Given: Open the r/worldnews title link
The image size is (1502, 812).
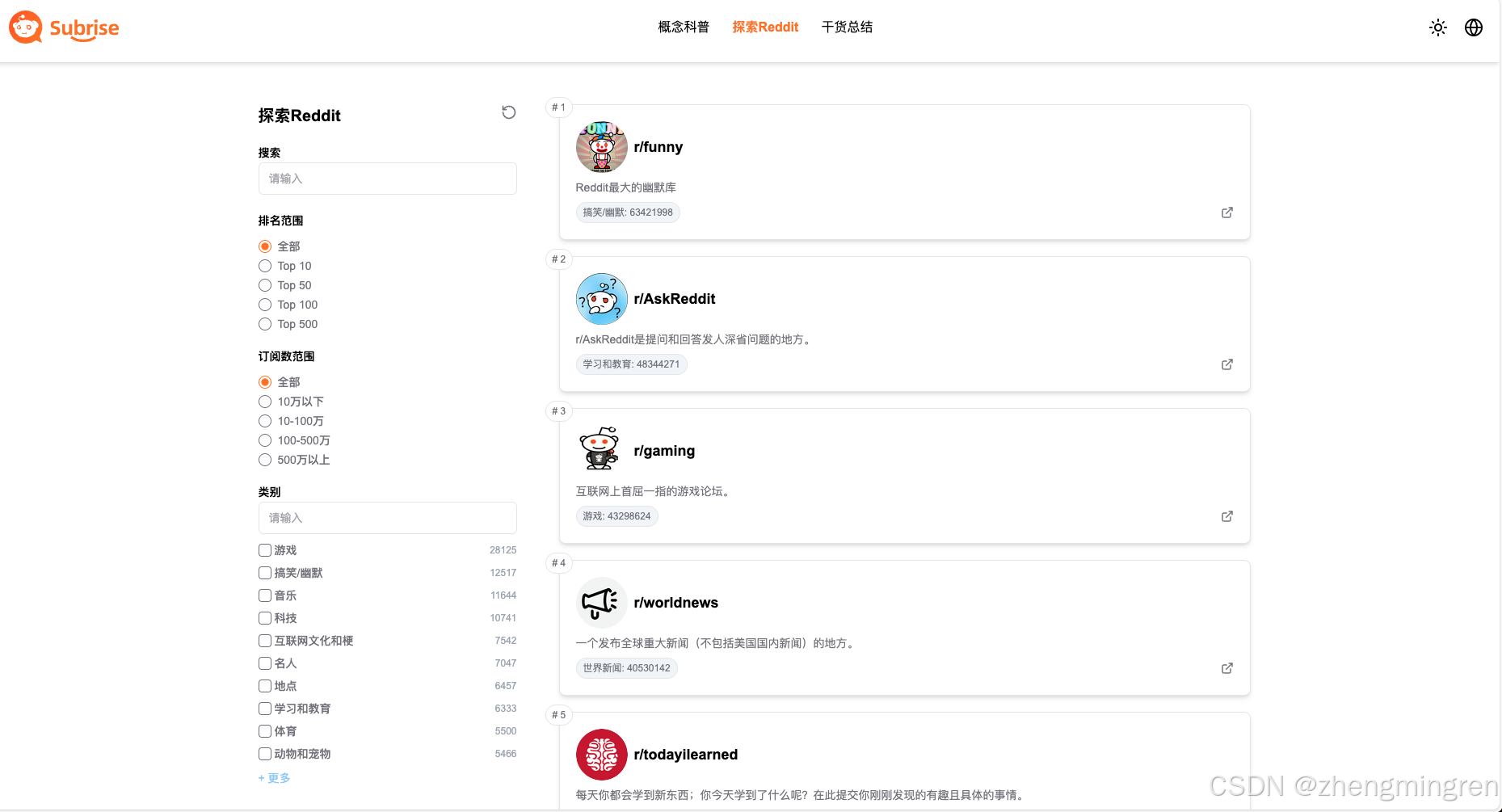Looking at the screenshot, I should coord(676,603).
